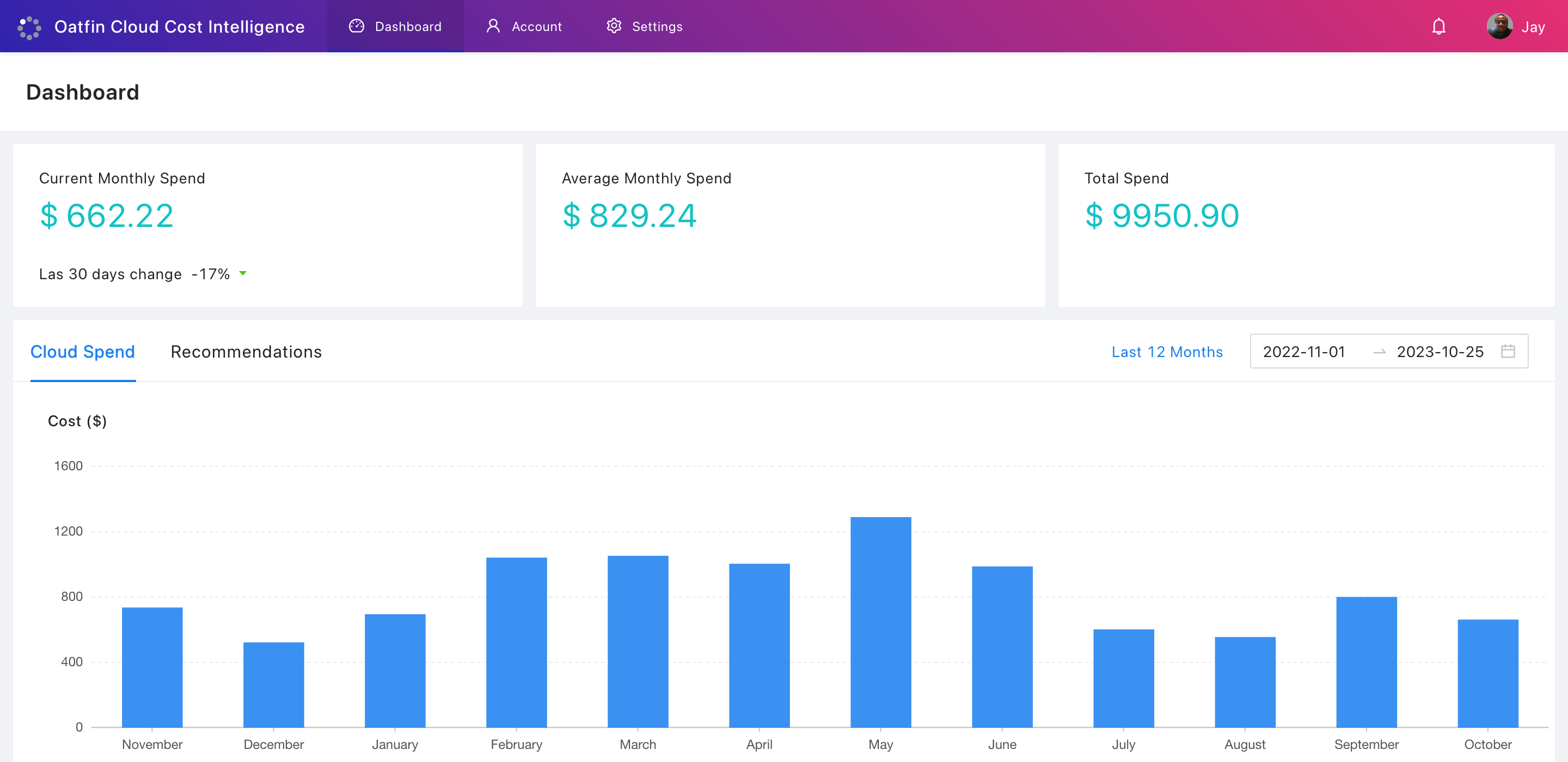Select the Dashboard speedometer icon
The image size is (1568, 762).
click(x=356, y=26)
